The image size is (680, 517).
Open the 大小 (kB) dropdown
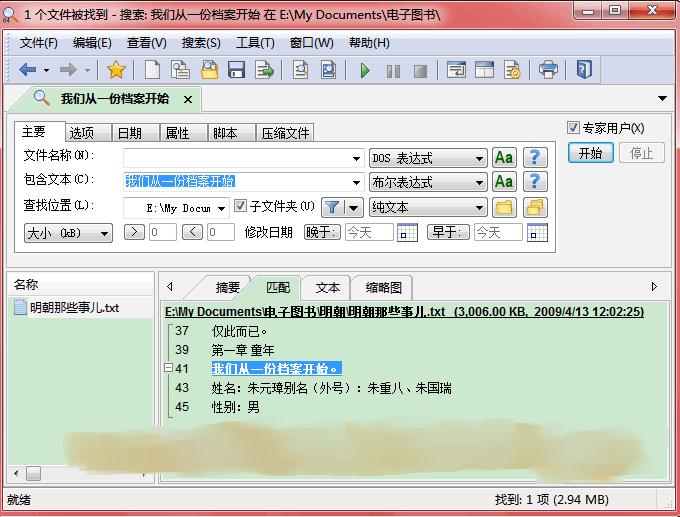coord(68,233)
